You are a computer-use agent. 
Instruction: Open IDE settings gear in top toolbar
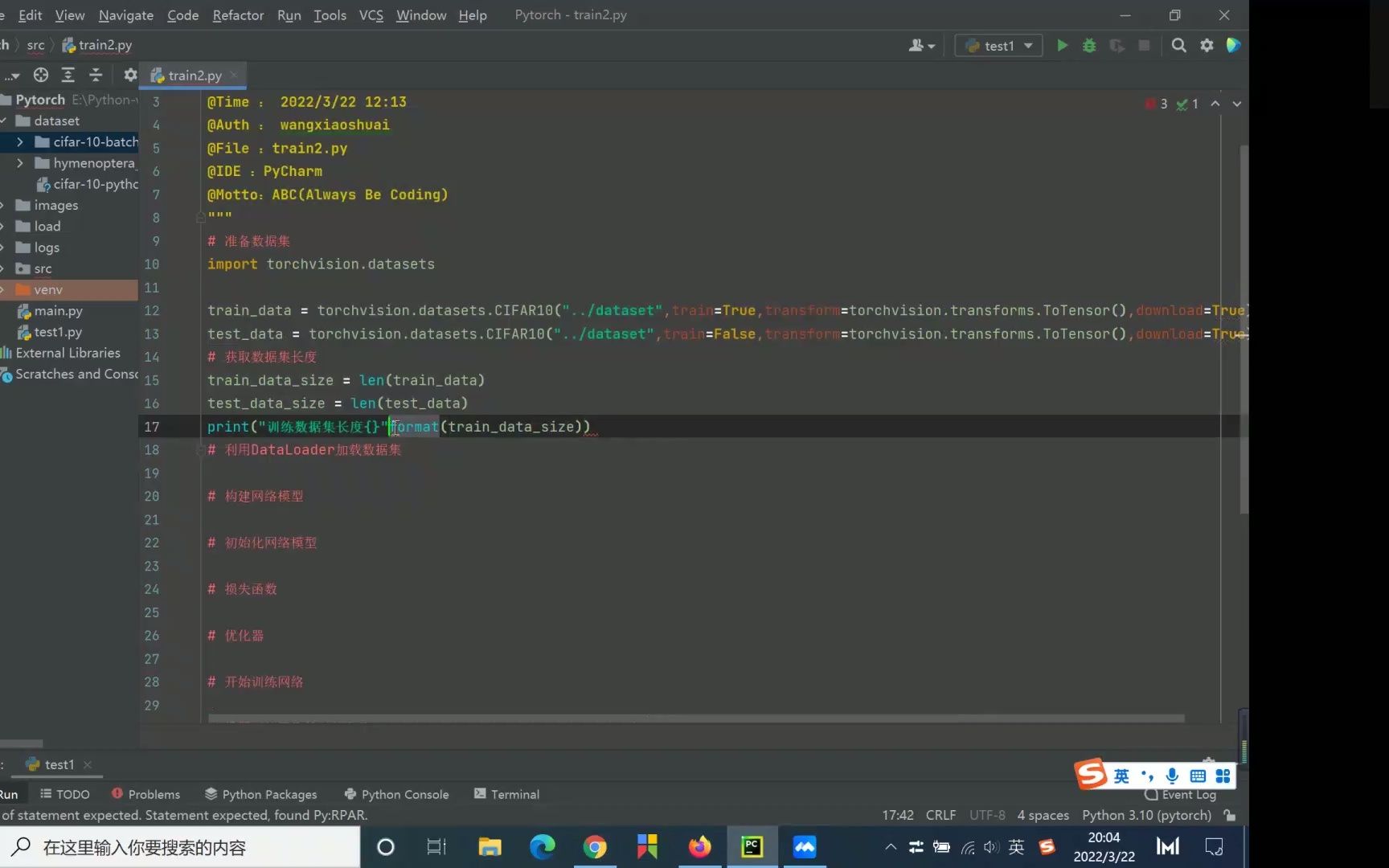pos(1207,46)
